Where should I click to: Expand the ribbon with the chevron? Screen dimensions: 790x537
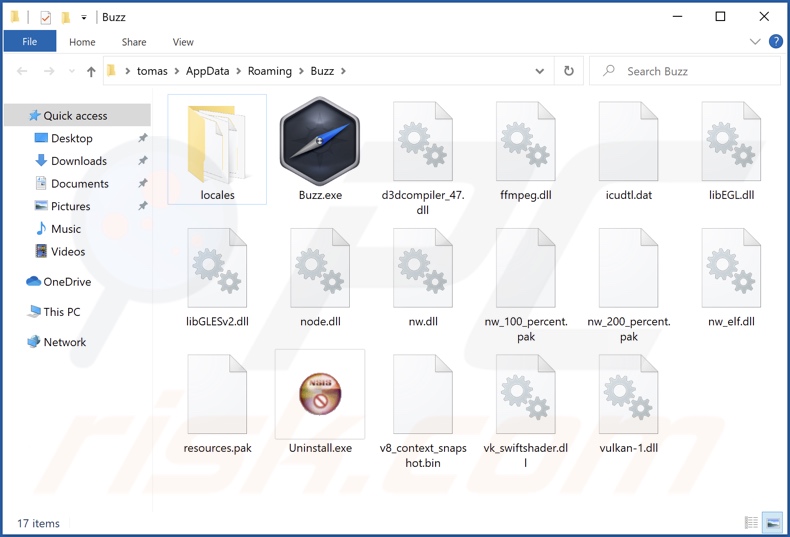755,42
